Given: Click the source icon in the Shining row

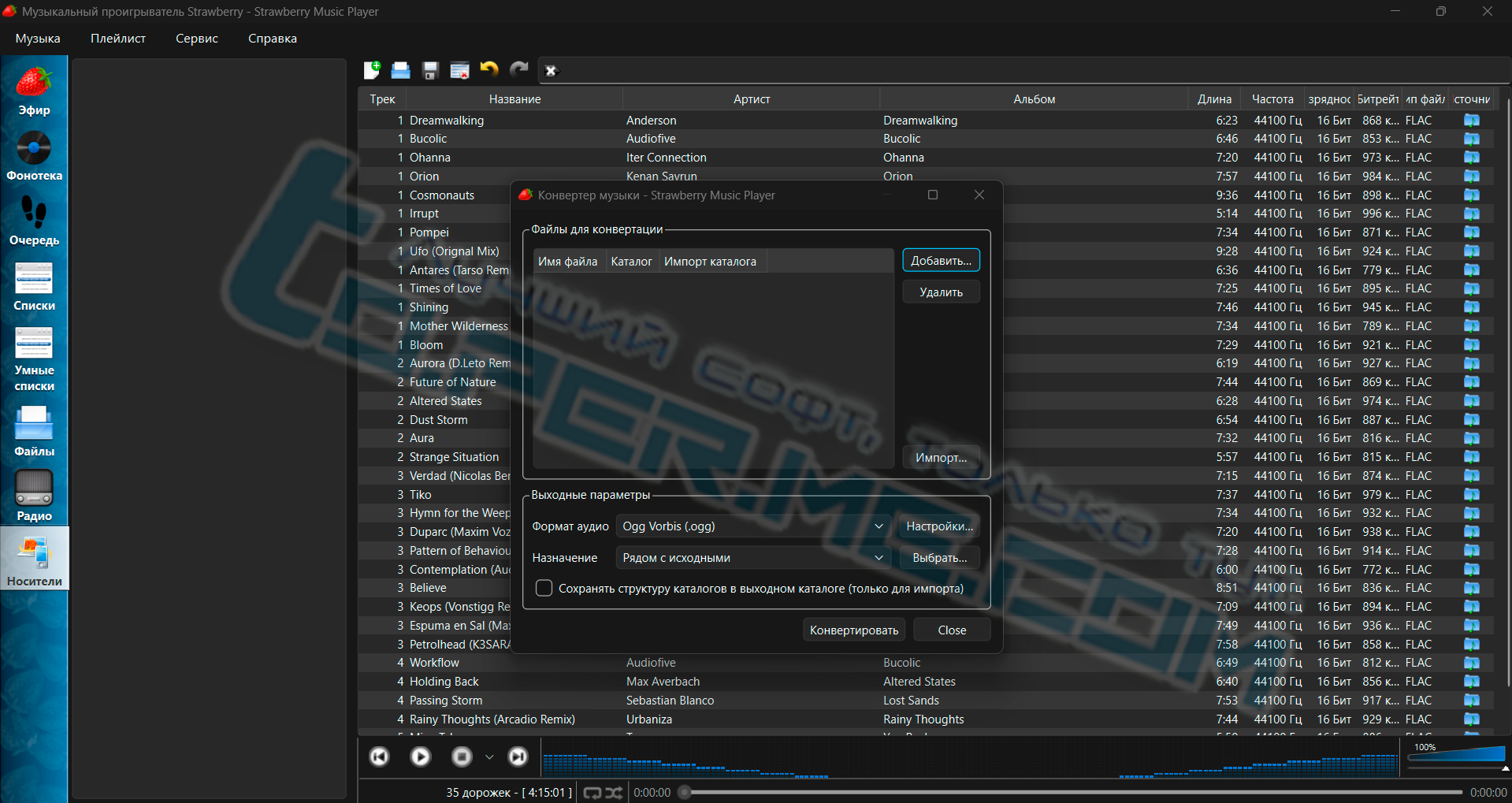Looking at the screenshot, I should [1472, 307].
